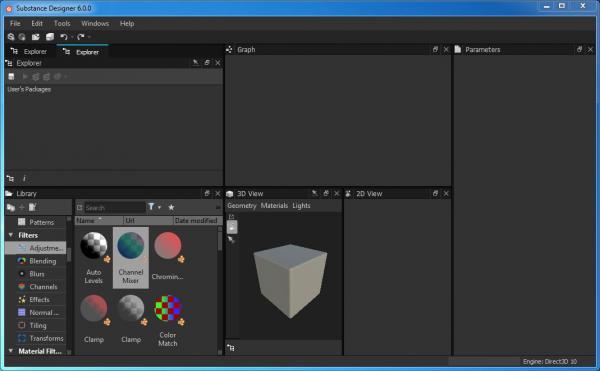This screenshot has width=600, height=371.
Task: Click the plus icon in Library toolbar
Action: [x=22, y=207]
